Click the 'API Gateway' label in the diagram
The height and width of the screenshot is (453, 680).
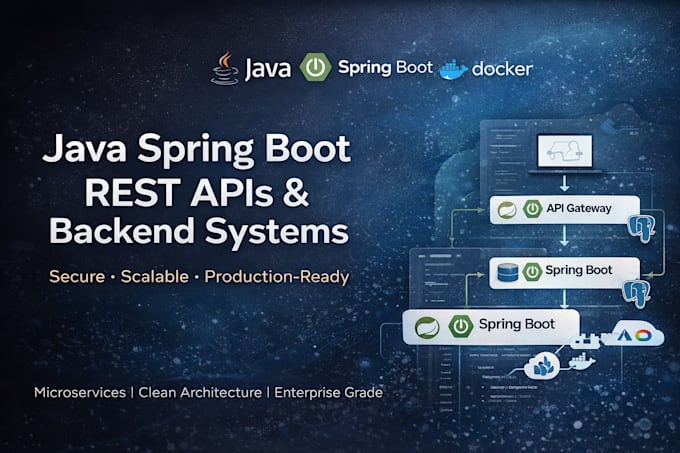coord(579,209)
